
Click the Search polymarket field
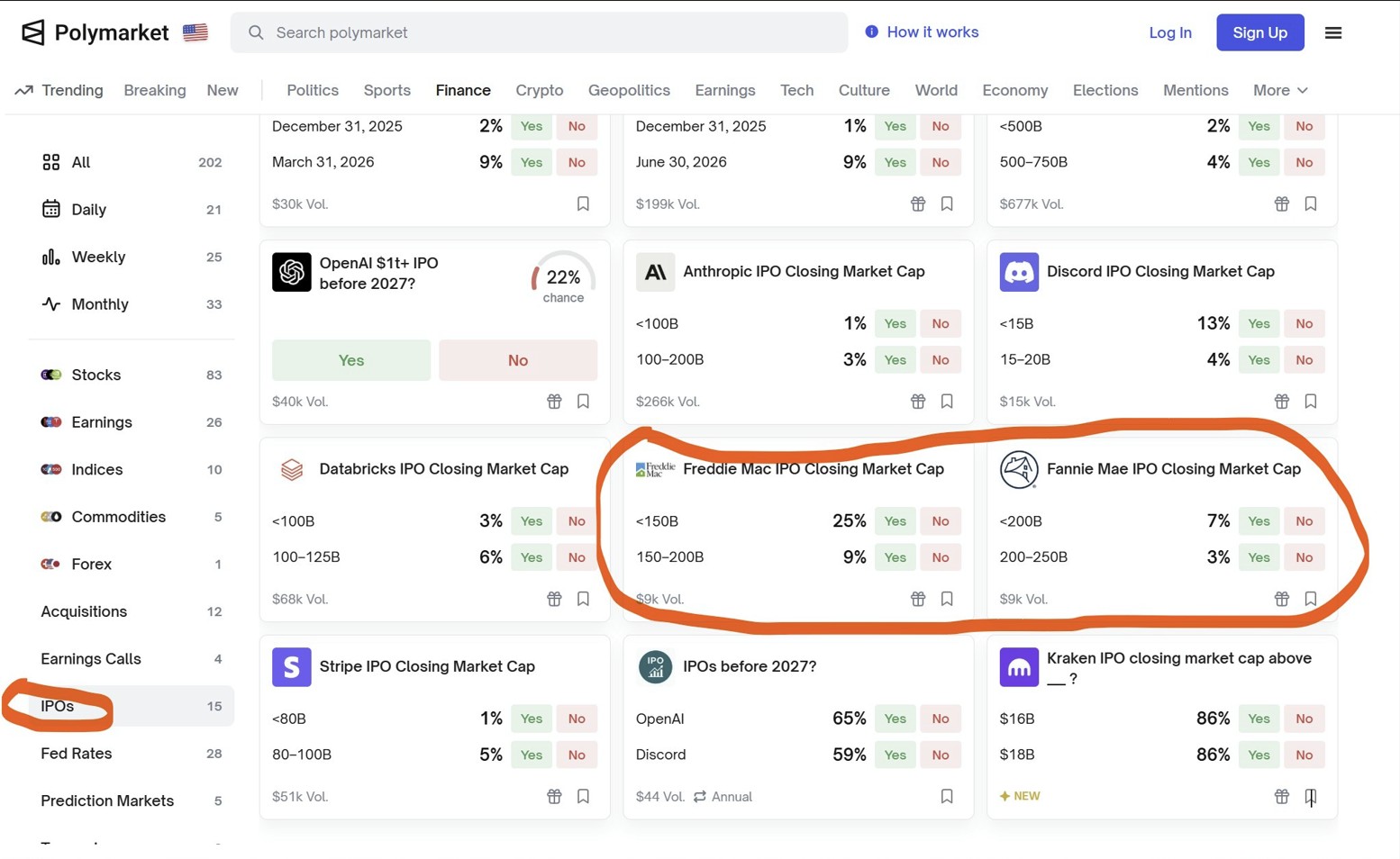coord(539,32)
